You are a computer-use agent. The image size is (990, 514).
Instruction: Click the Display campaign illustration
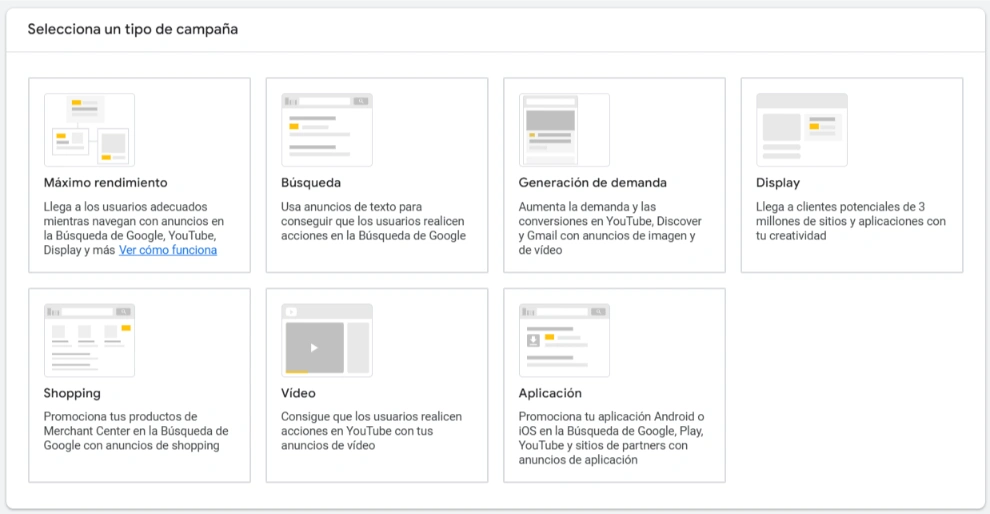(x=801, y=130)
